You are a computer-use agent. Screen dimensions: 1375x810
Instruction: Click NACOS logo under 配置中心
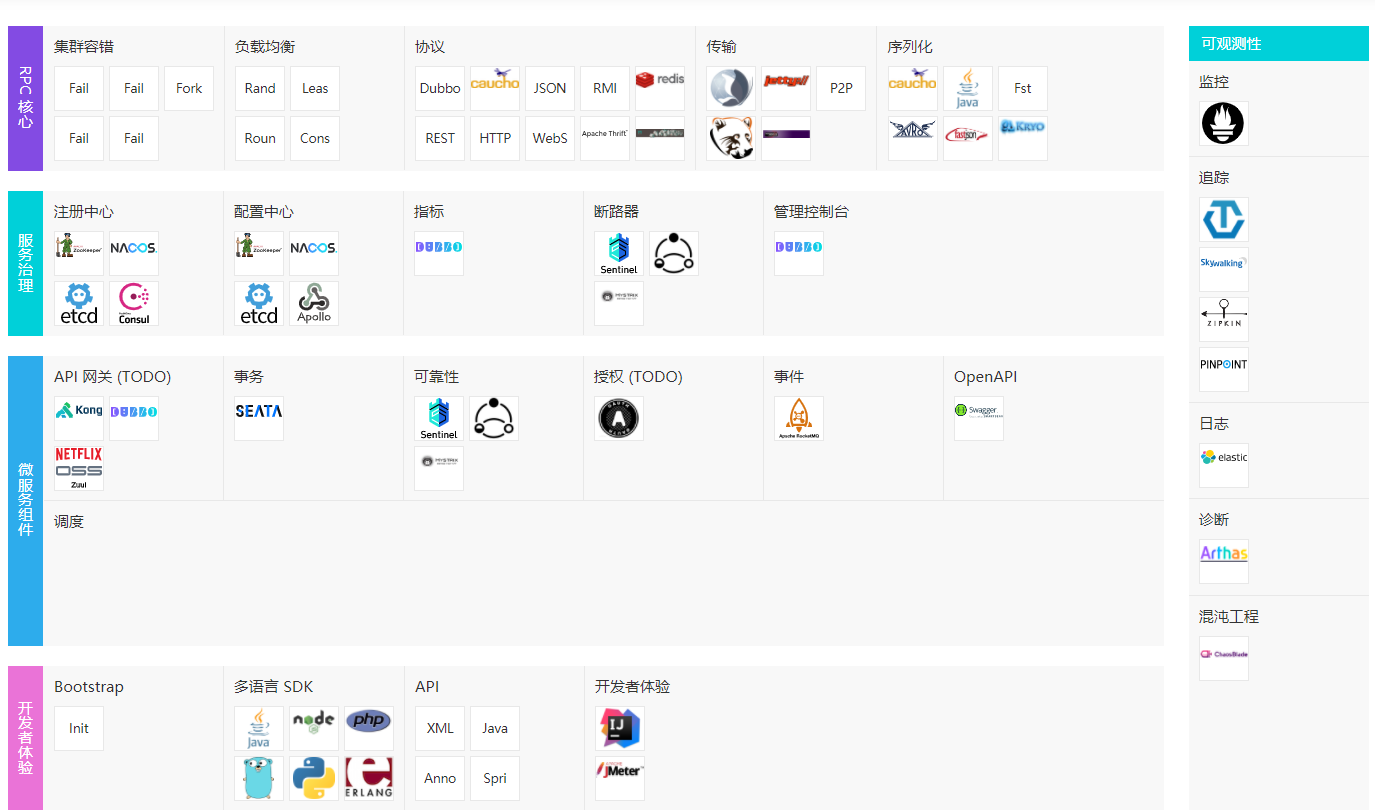pos(314,253)
